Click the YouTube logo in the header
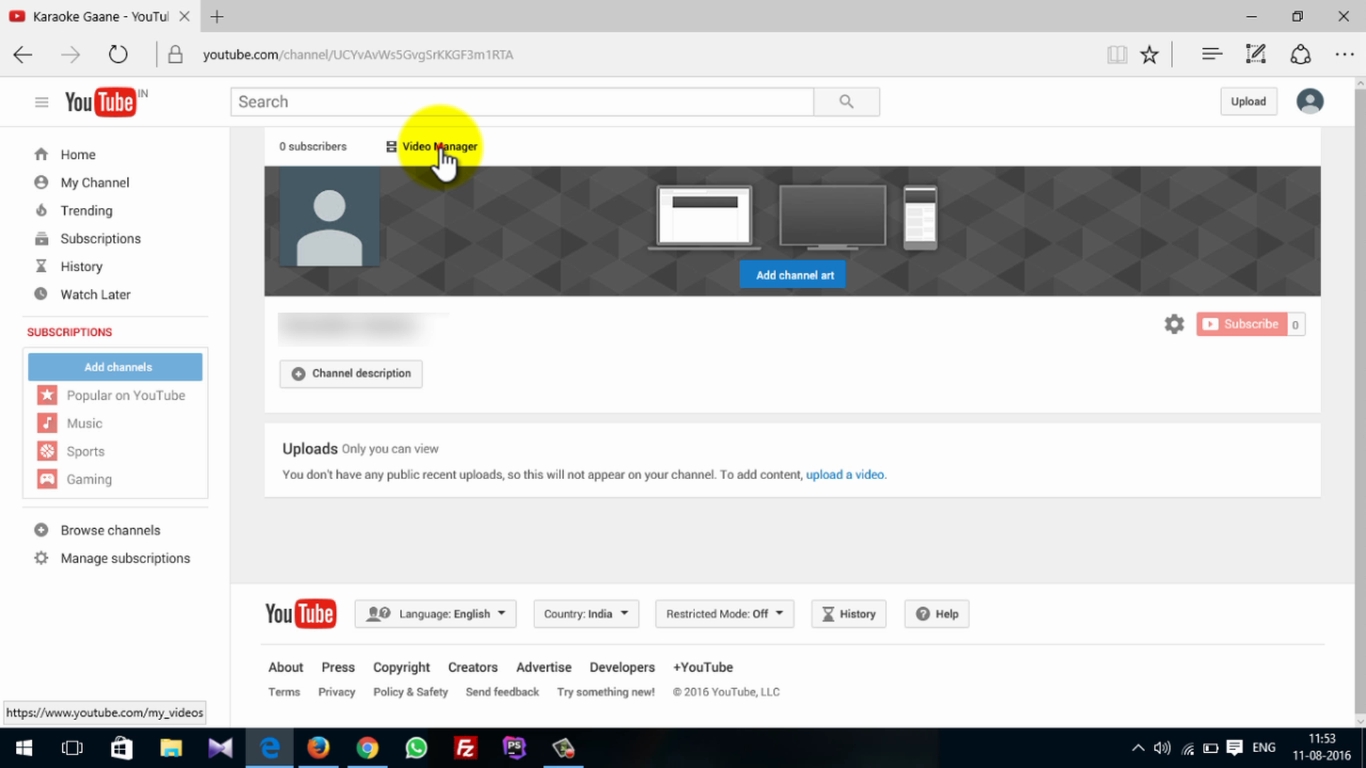The image size is (1366, 768). click(x=101, y=102)
